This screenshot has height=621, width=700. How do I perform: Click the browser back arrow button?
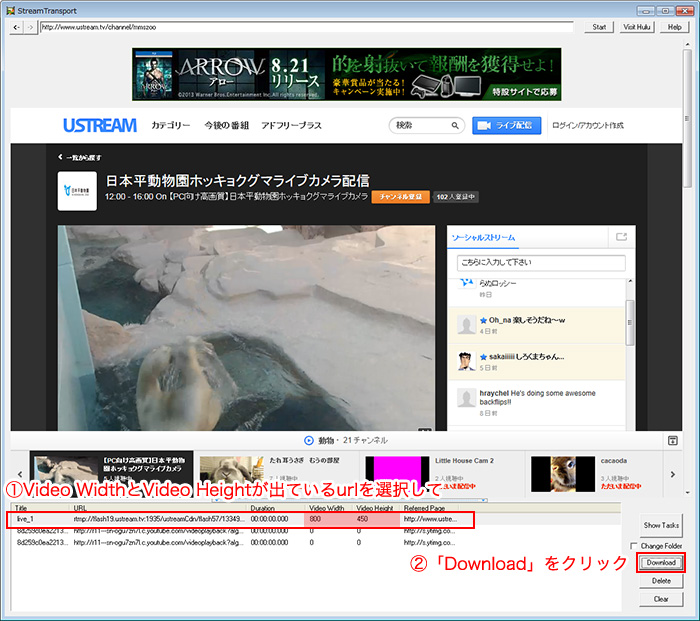point(17,27)
